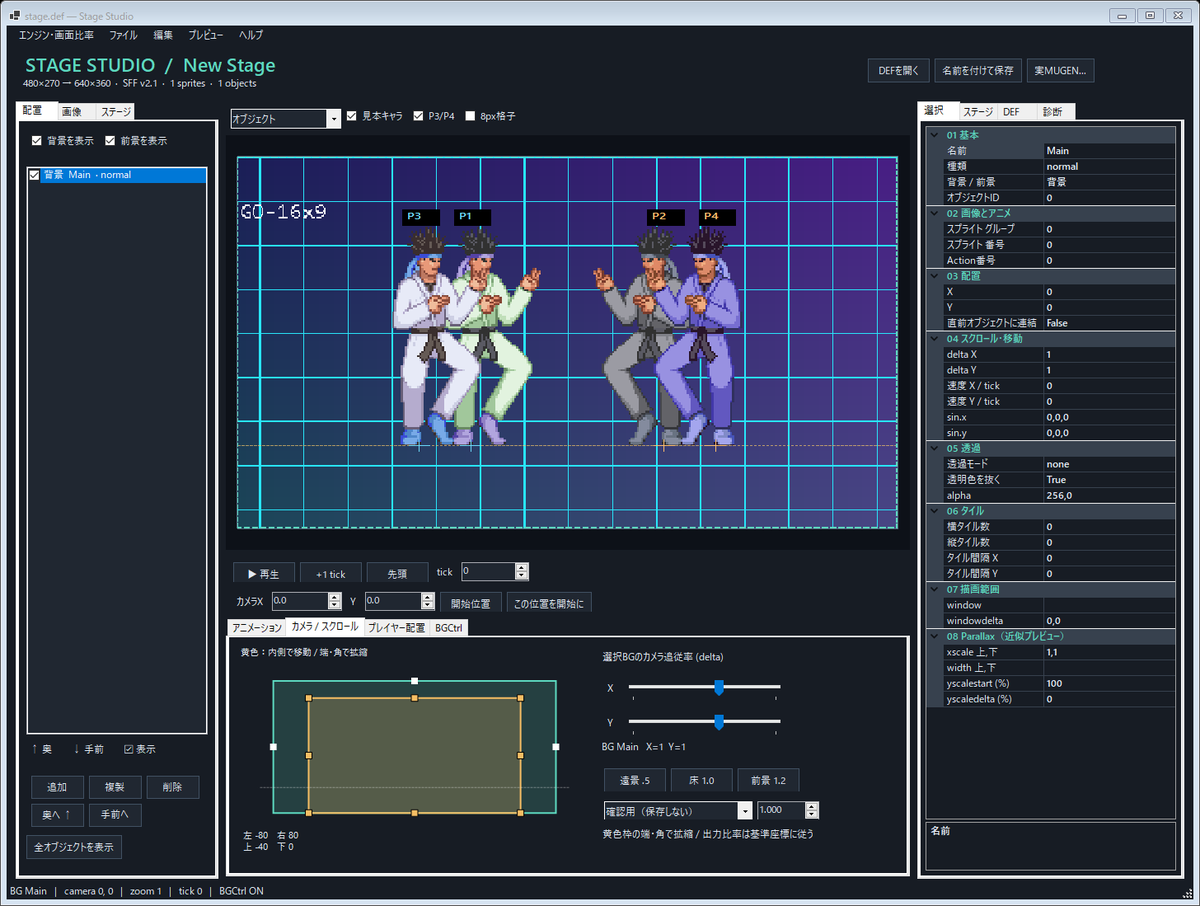Open the オブジェクト mode dropdown
This screenshot has height=906, width=1200.
(333, 119)
